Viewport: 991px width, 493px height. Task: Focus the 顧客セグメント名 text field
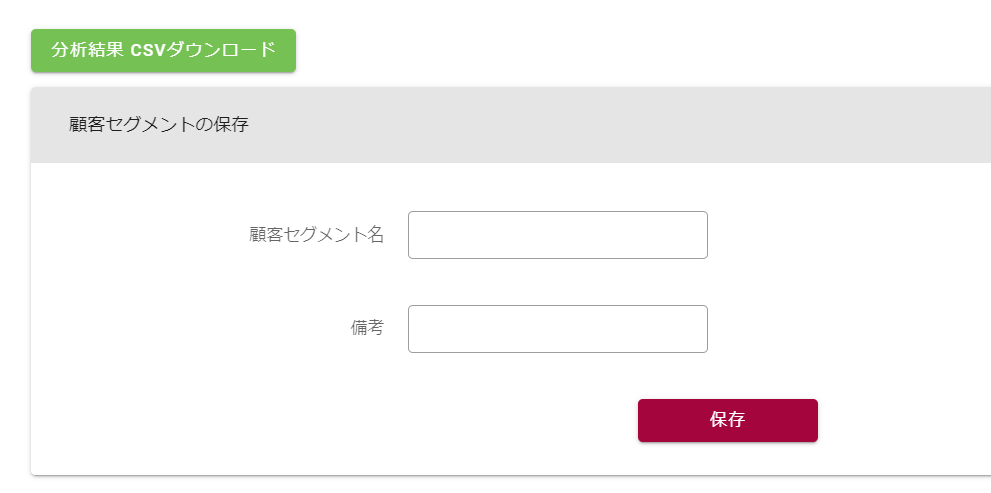(x=557, y=235)
